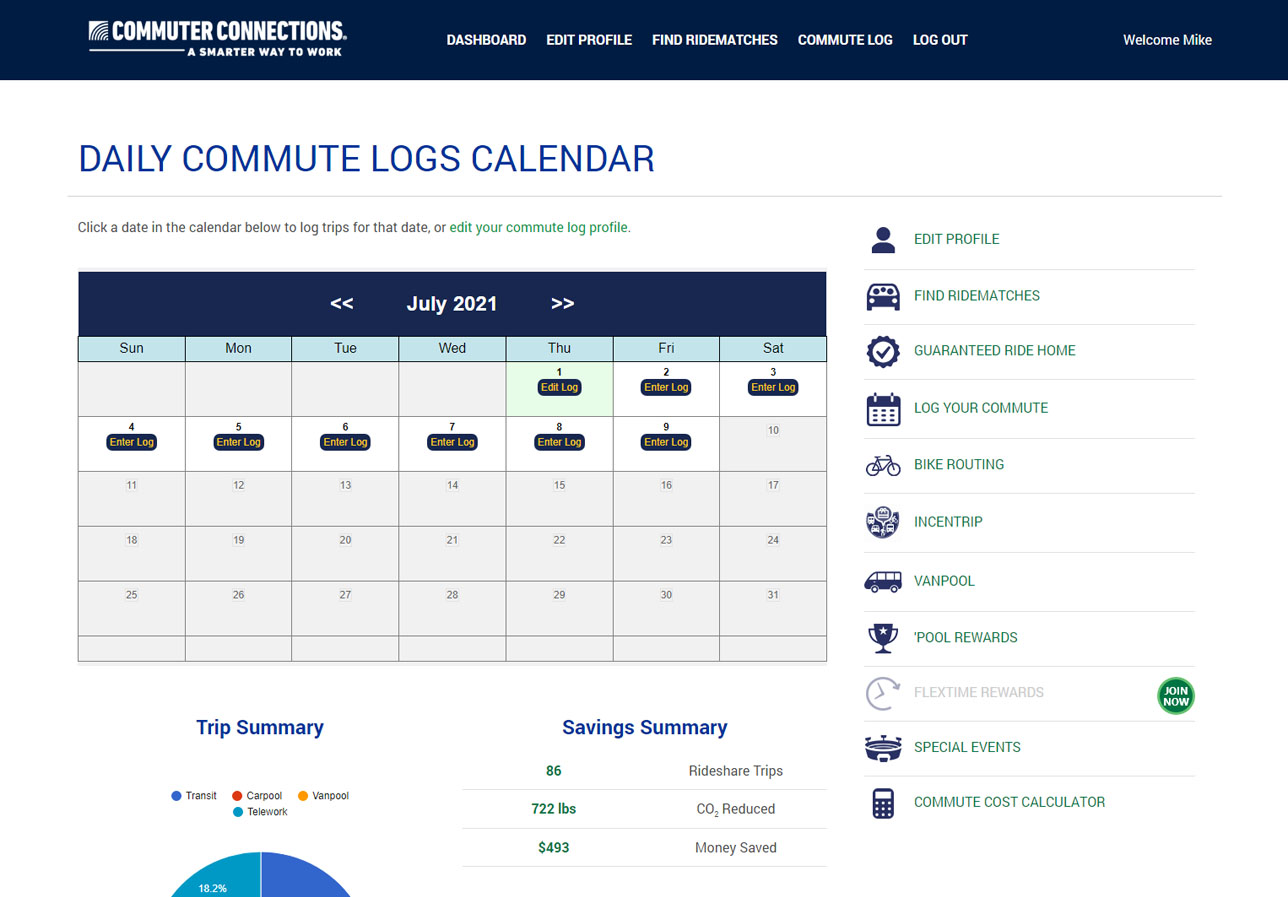Click Enter Log on July 6
The width and height of the screenshot is (1288, 897).
tap(345, 442)
